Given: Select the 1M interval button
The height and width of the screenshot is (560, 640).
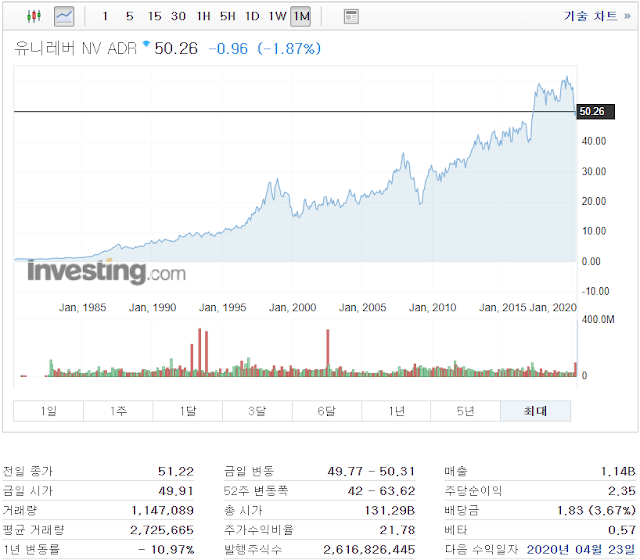Looking at the screenshot, I should (x=301, y=16).
